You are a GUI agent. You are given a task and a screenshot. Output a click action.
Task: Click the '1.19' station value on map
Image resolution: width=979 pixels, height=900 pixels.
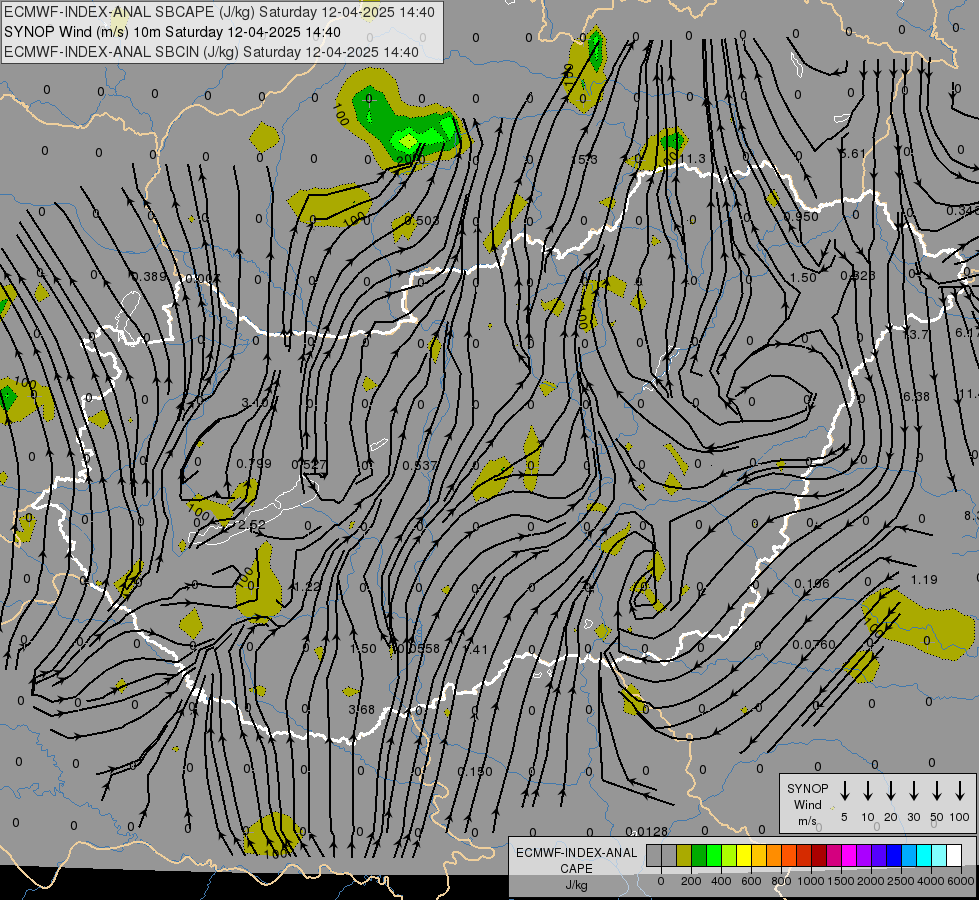[x=924, y=580]
